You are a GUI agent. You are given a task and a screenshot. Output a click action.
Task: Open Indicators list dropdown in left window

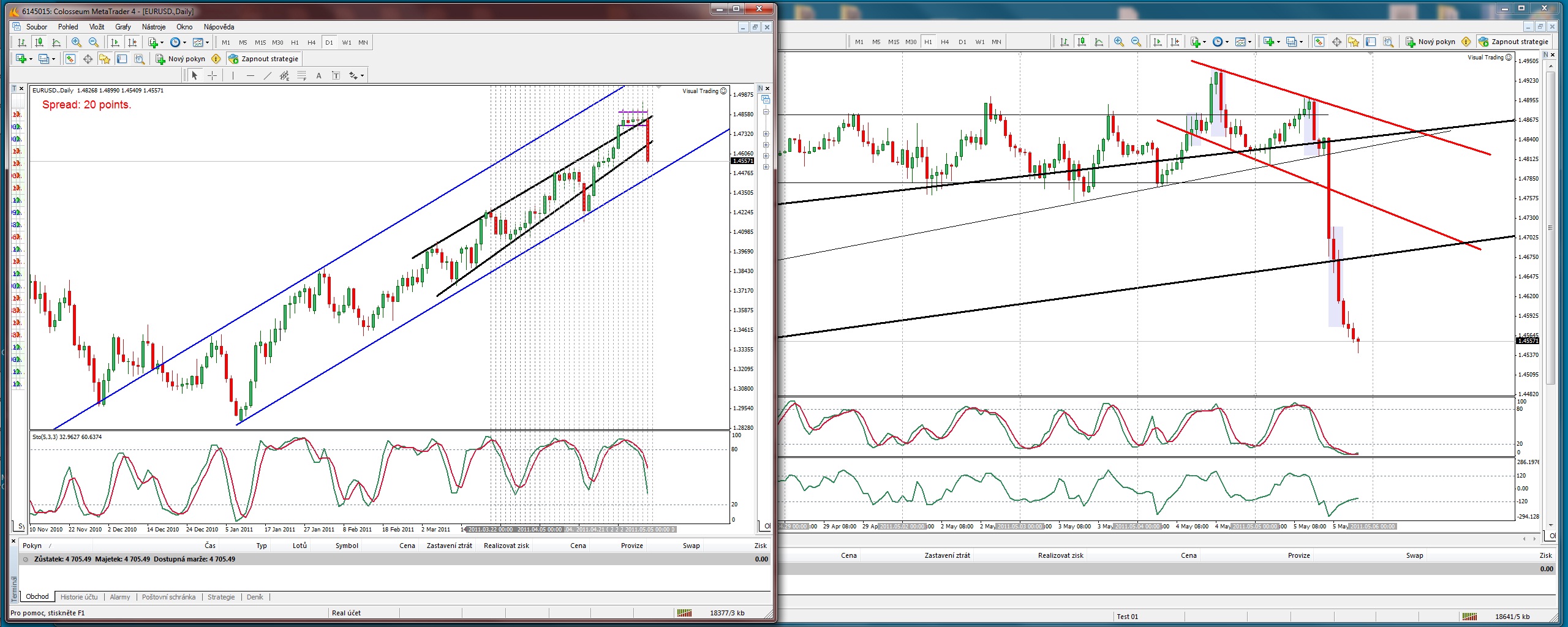[156, 42]
